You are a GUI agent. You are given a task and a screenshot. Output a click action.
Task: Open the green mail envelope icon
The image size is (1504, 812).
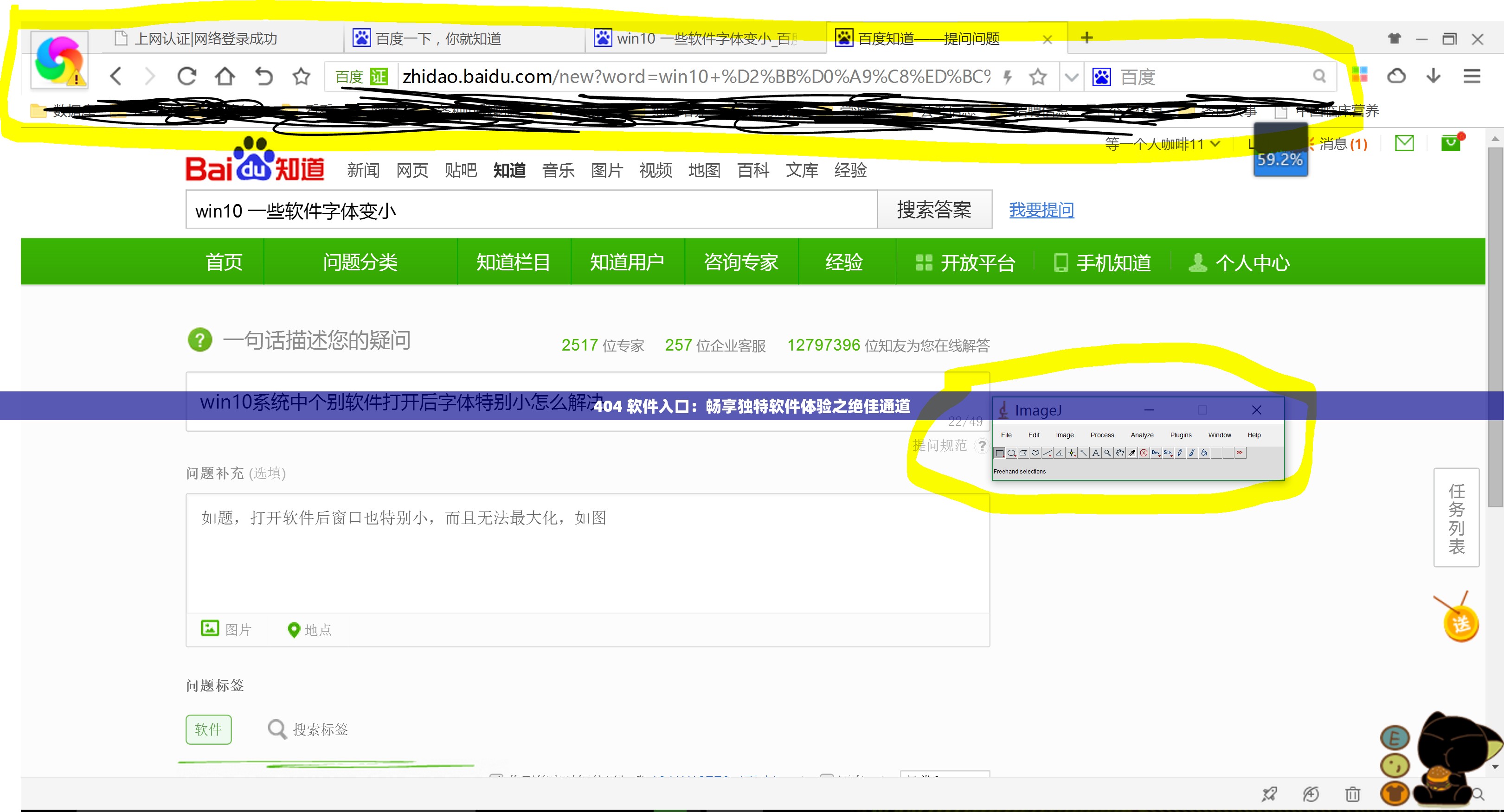coord(1404,143)
